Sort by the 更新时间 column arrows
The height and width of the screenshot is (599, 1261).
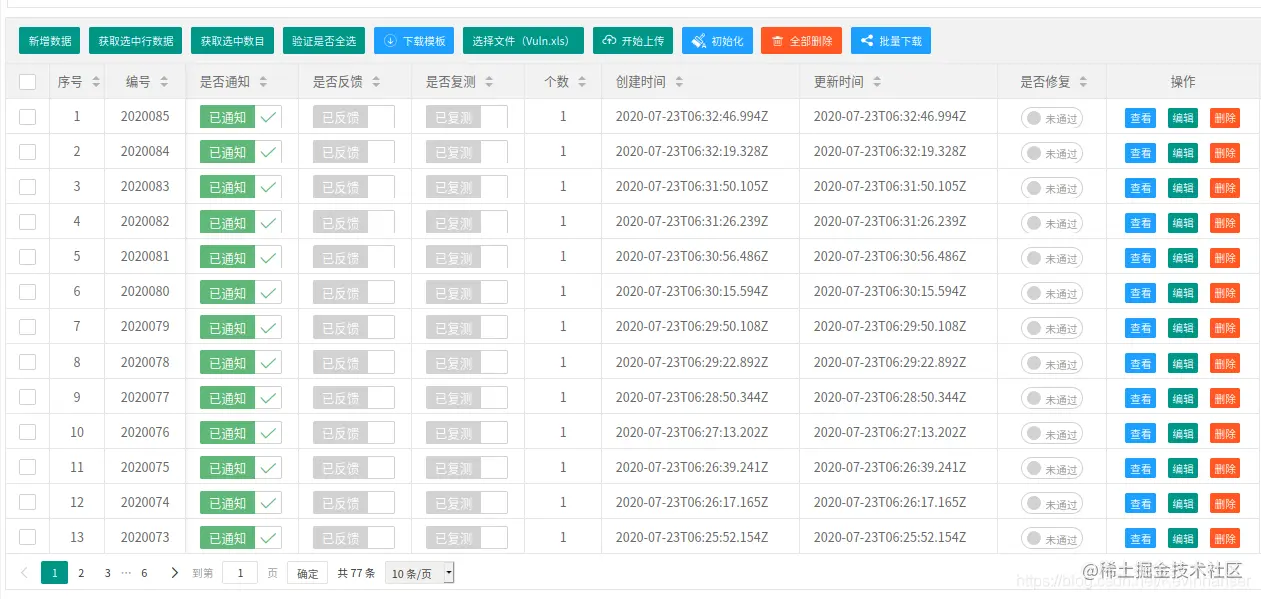pos(877,82)
